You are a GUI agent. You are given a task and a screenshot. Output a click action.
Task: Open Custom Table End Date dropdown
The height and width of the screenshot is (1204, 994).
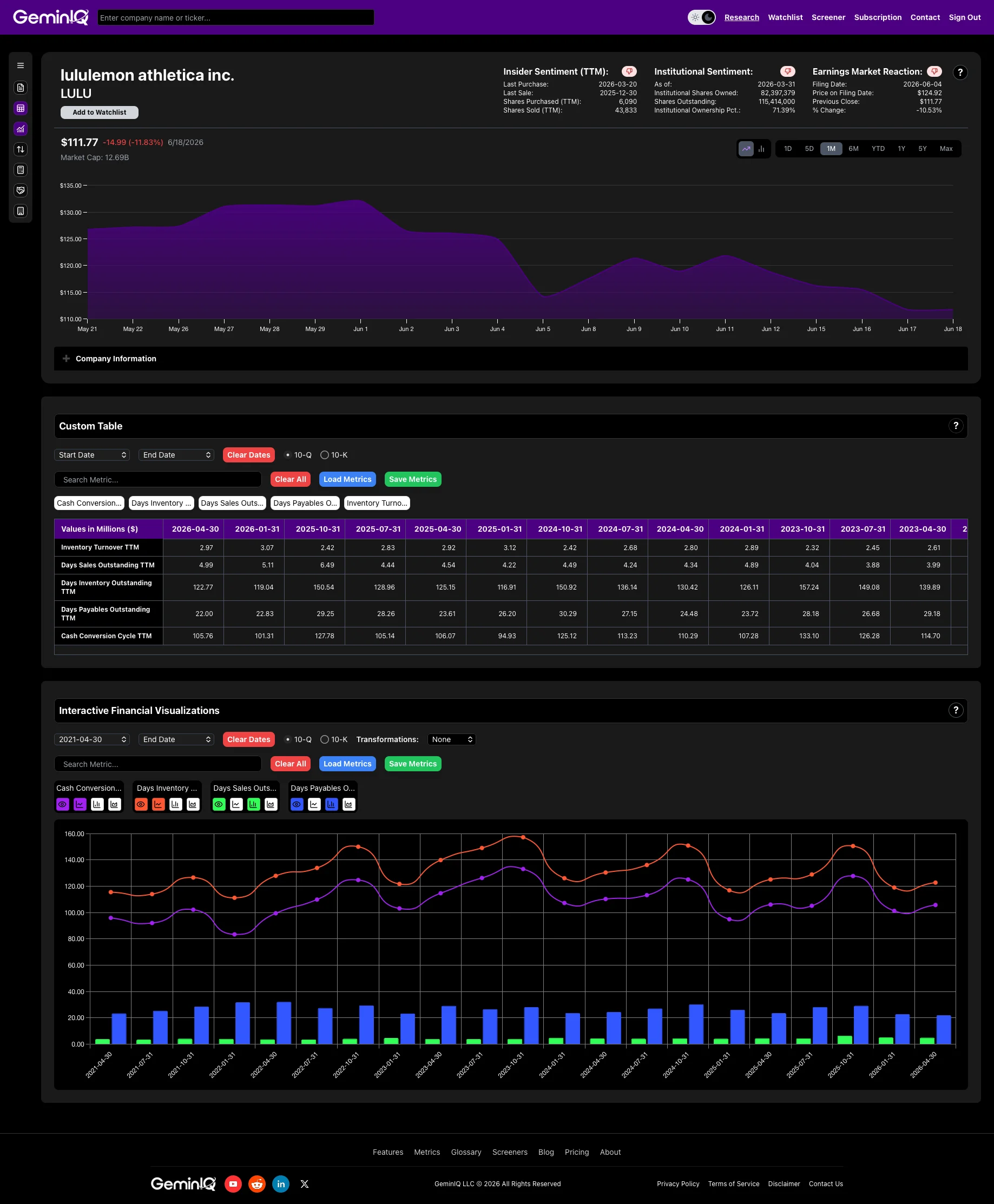point(176,455)
